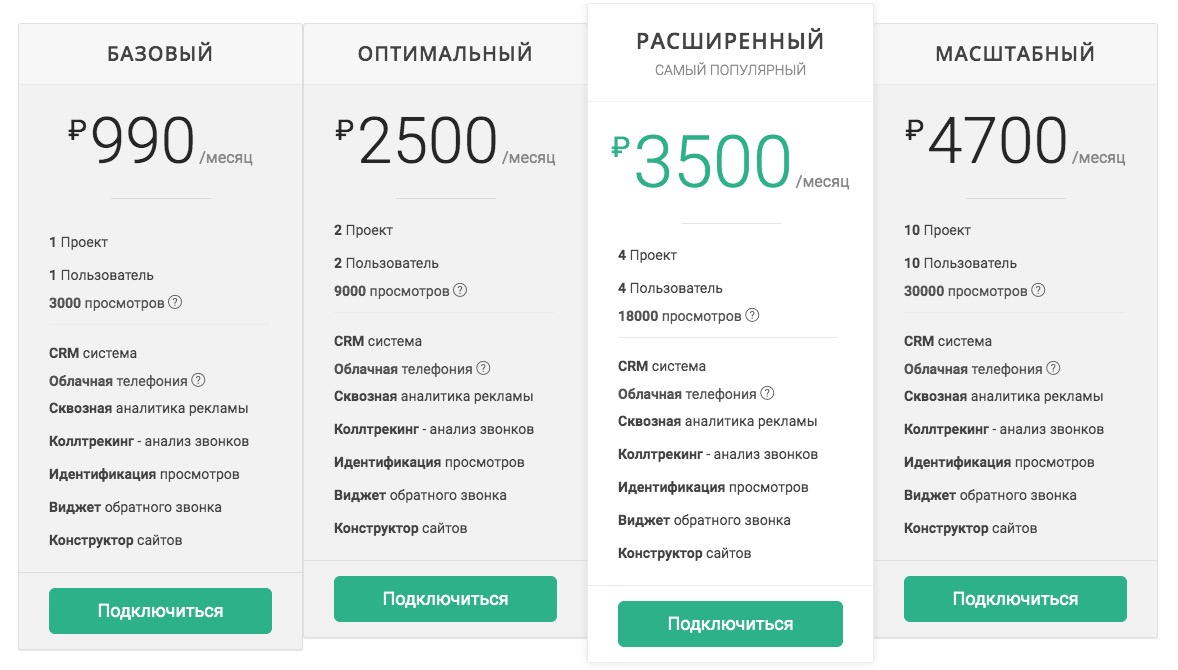This screenshot has width=1178, height=670.
Task: Subscribe to Оптимальный plan via Подключиться
Action: coord(446,599)
